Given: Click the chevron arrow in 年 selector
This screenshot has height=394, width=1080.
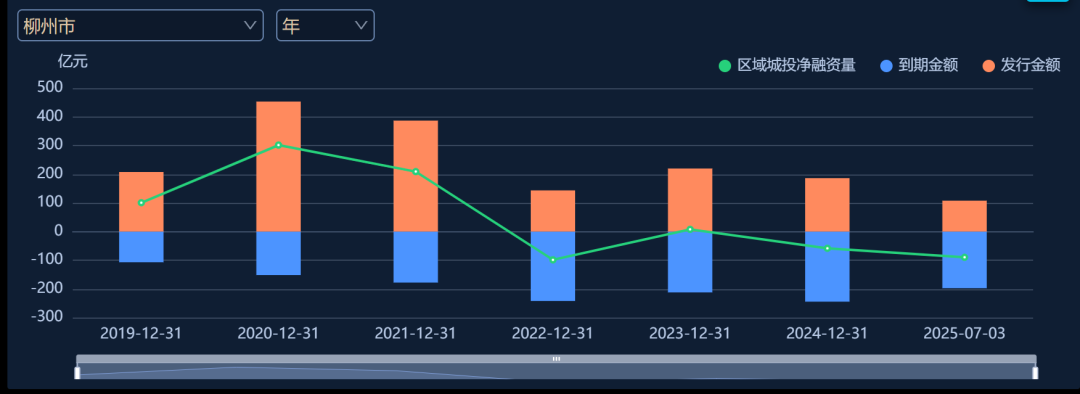Looking at the screenshot, I should (x=361, y=25).
